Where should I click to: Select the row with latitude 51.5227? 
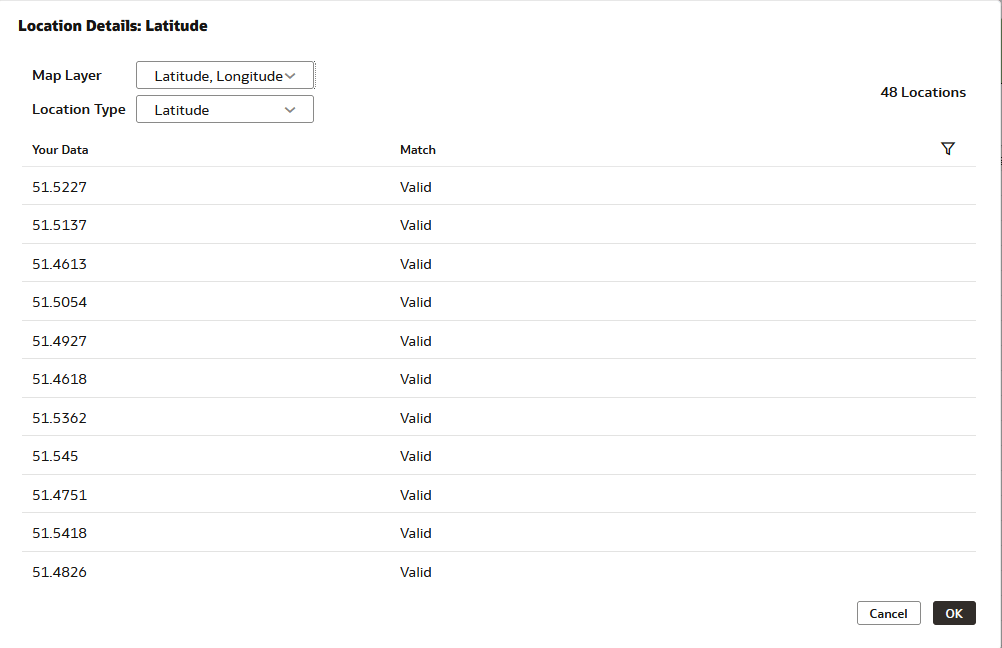[59, 187]
